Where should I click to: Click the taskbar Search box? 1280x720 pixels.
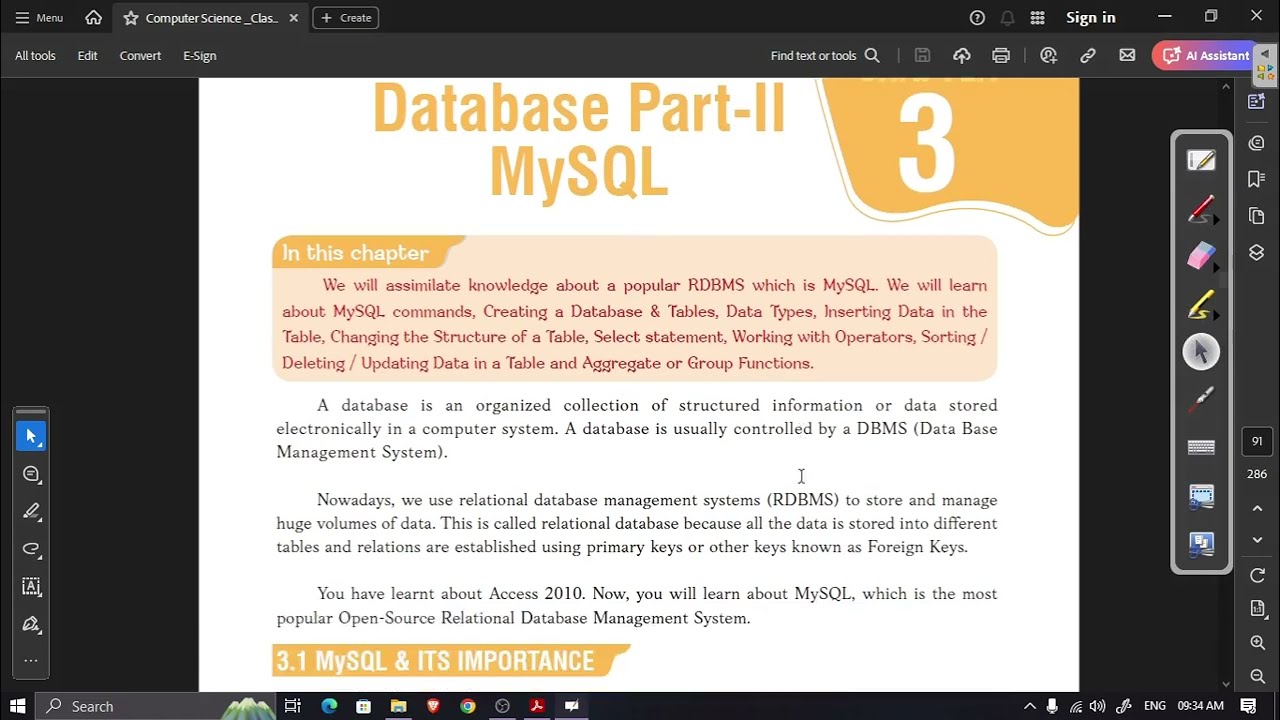click(157, 706)
